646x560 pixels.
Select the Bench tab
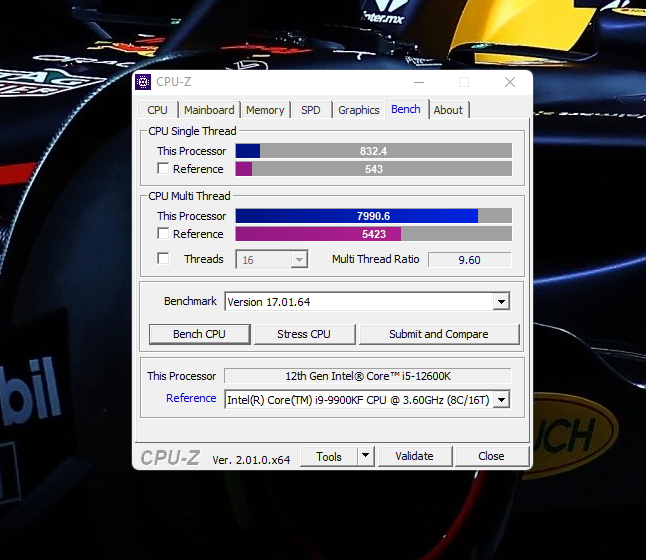pyautogui.click(x=406, y=109)
